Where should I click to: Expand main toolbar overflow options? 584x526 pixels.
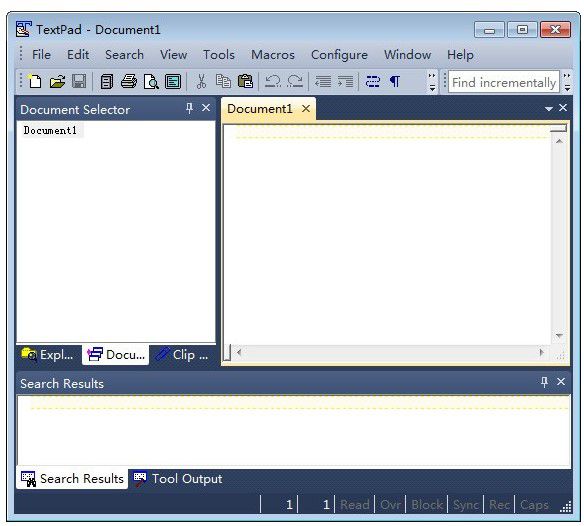coord(432,82)
